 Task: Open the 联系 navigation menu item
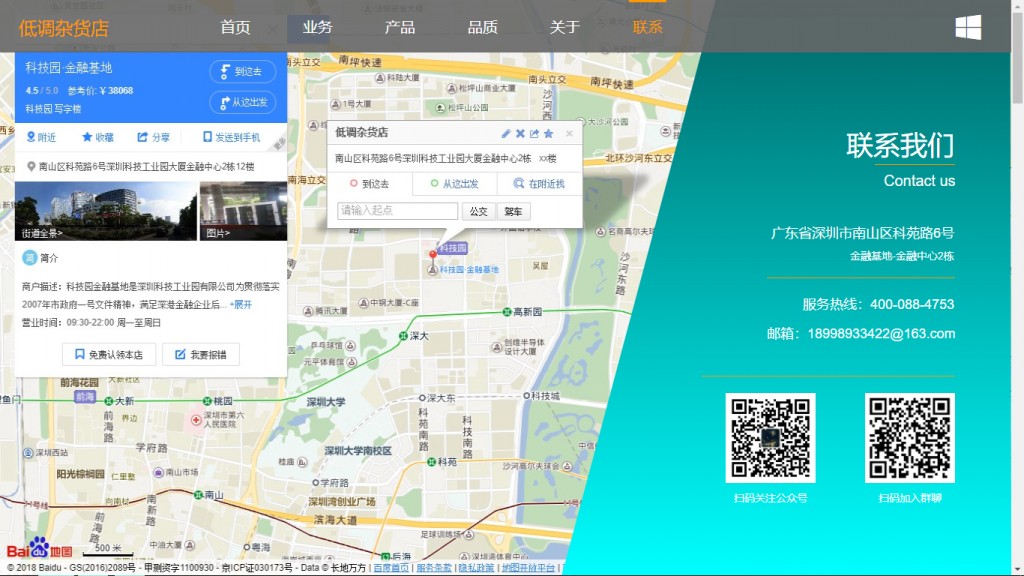tap(647, 27)
